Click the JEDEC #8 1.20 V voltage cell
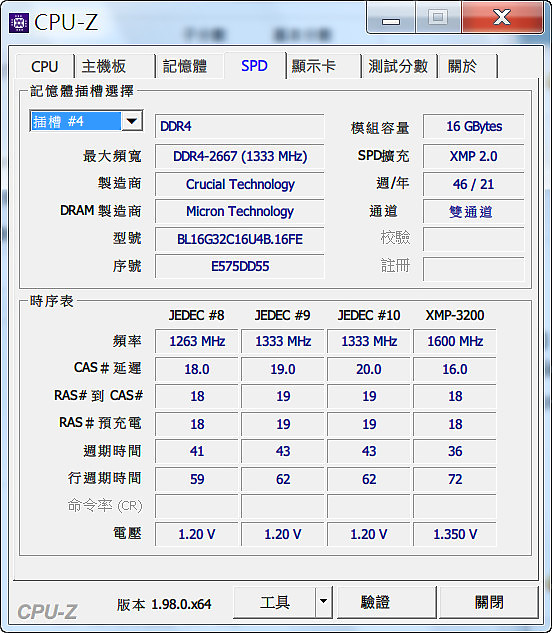Screen dimensions: 552x633 coord(197,534)
